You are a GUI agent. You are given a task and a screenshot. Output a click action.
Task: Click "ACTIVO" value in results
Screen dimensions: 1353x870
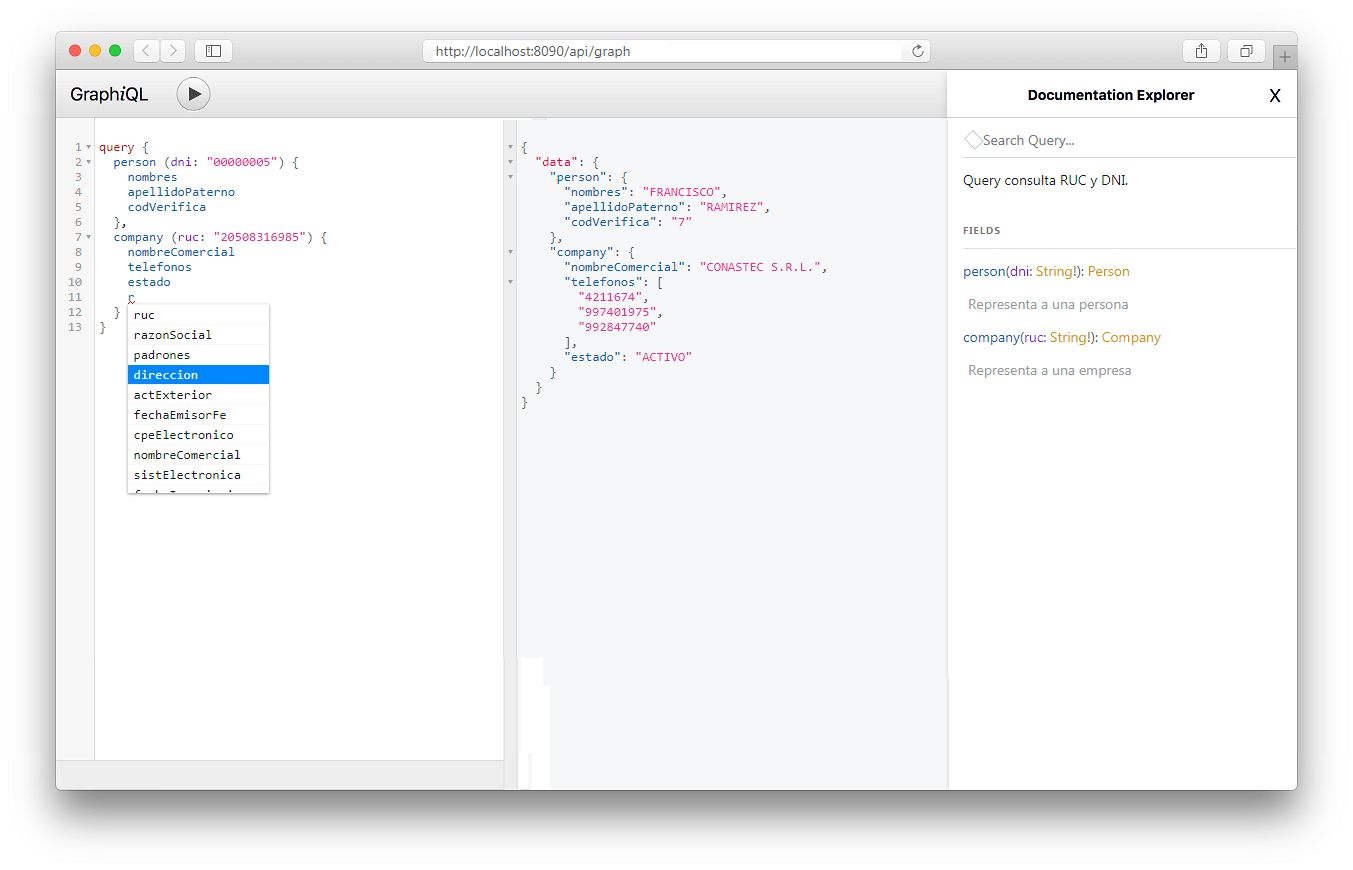(x=663, y=357)
